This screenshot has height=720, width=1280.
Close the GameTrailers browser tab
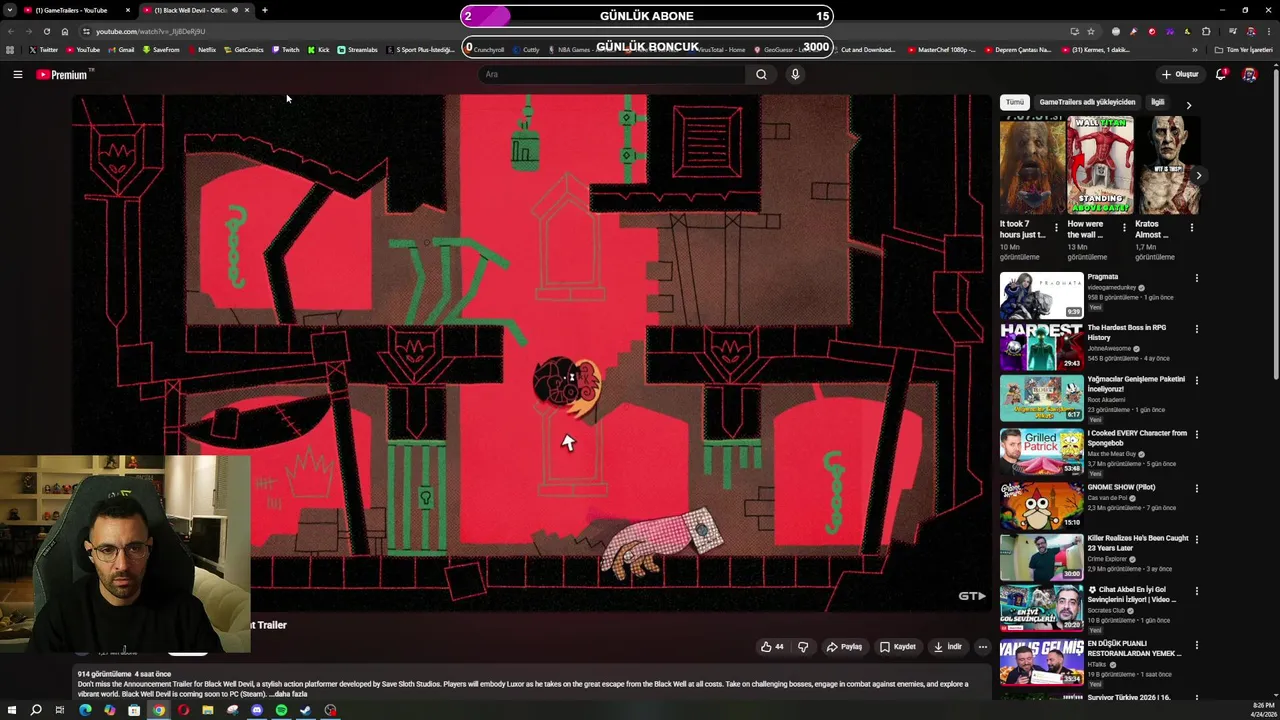tap(127, 10)
